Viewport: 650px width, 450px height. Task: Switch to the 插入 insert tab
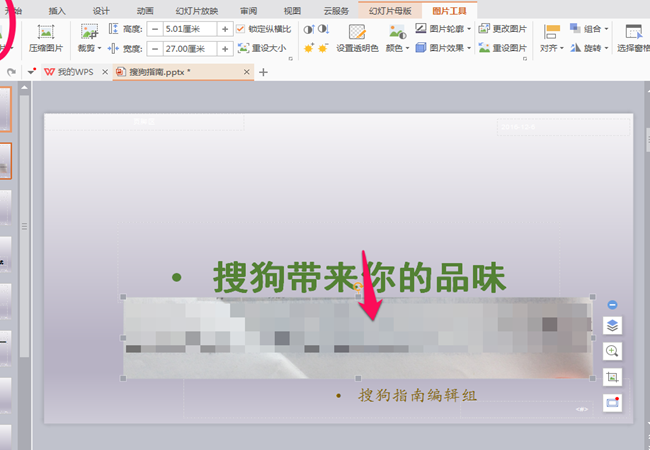tap(57, 11)
